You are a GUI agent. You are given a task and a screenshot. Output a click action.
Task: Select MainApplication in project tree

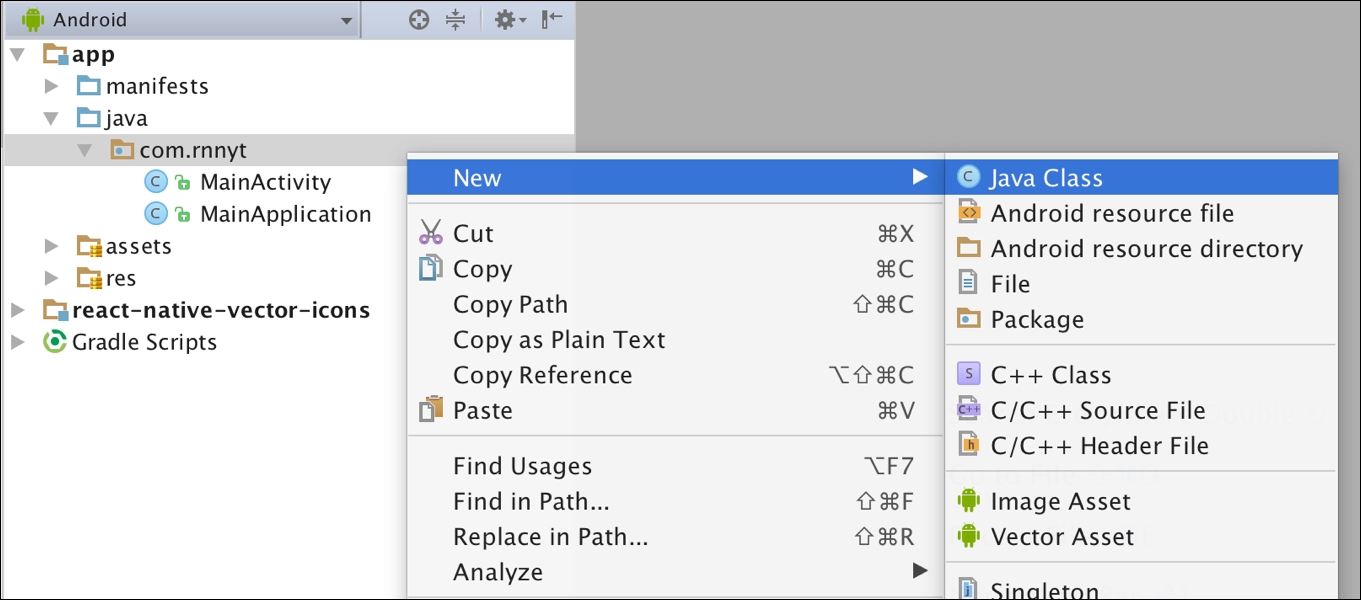(x=285, y=214)
